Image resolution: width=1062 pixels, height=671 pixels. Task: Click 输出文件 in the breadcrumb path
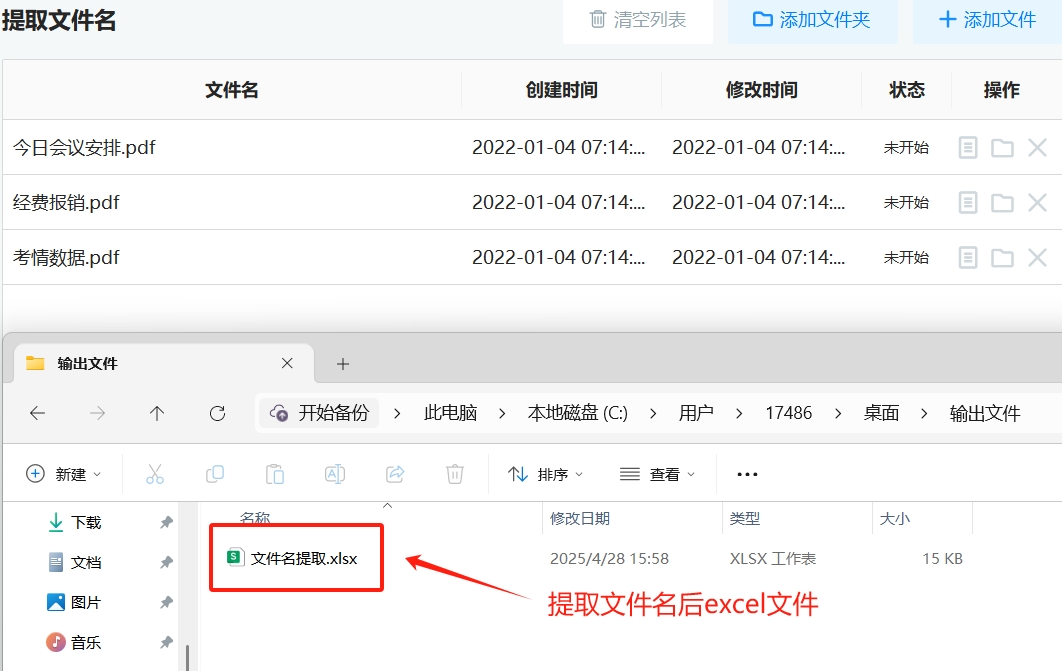pos(985,413)
